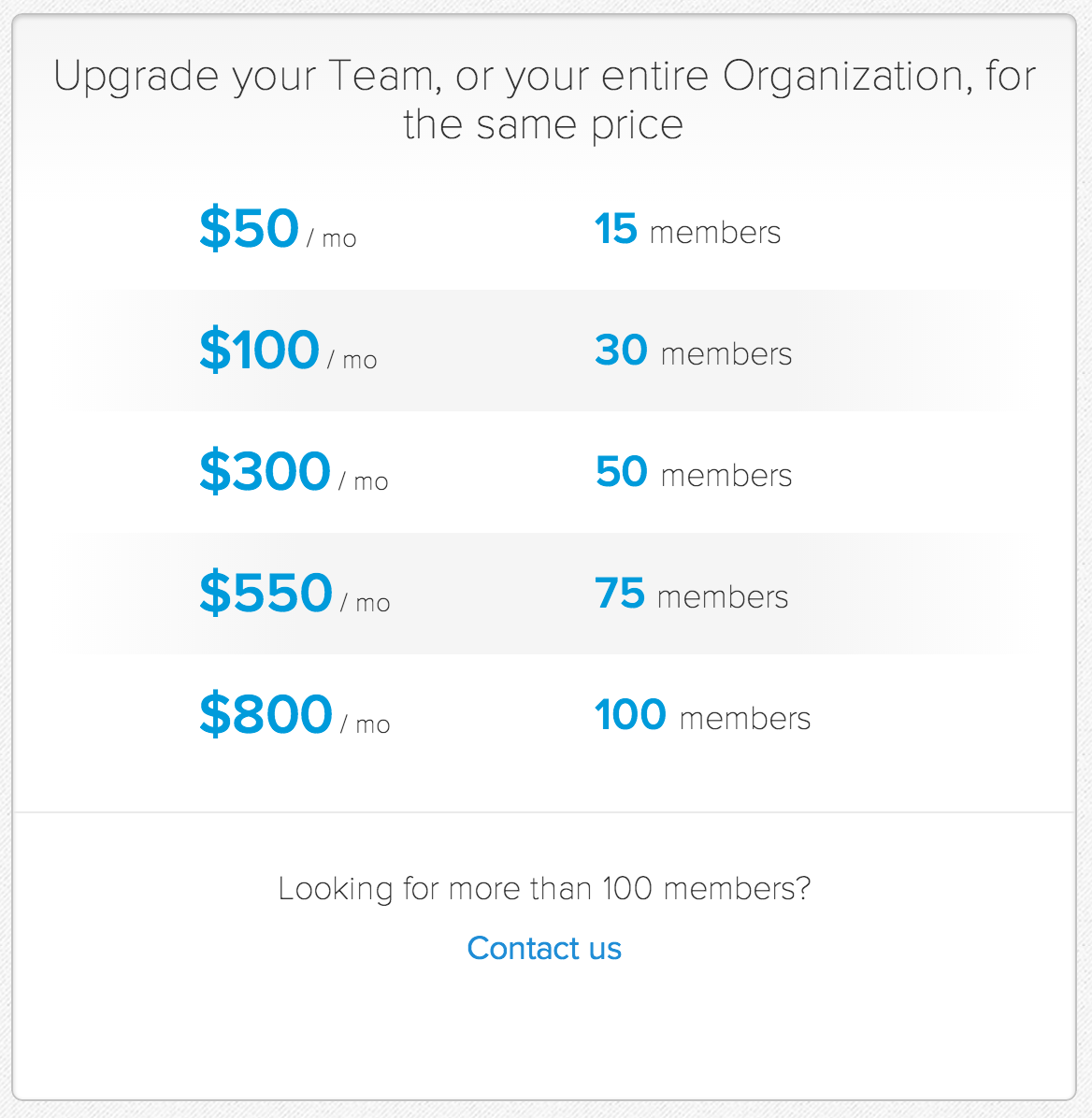Select the 50 members text

coord(694,472)
